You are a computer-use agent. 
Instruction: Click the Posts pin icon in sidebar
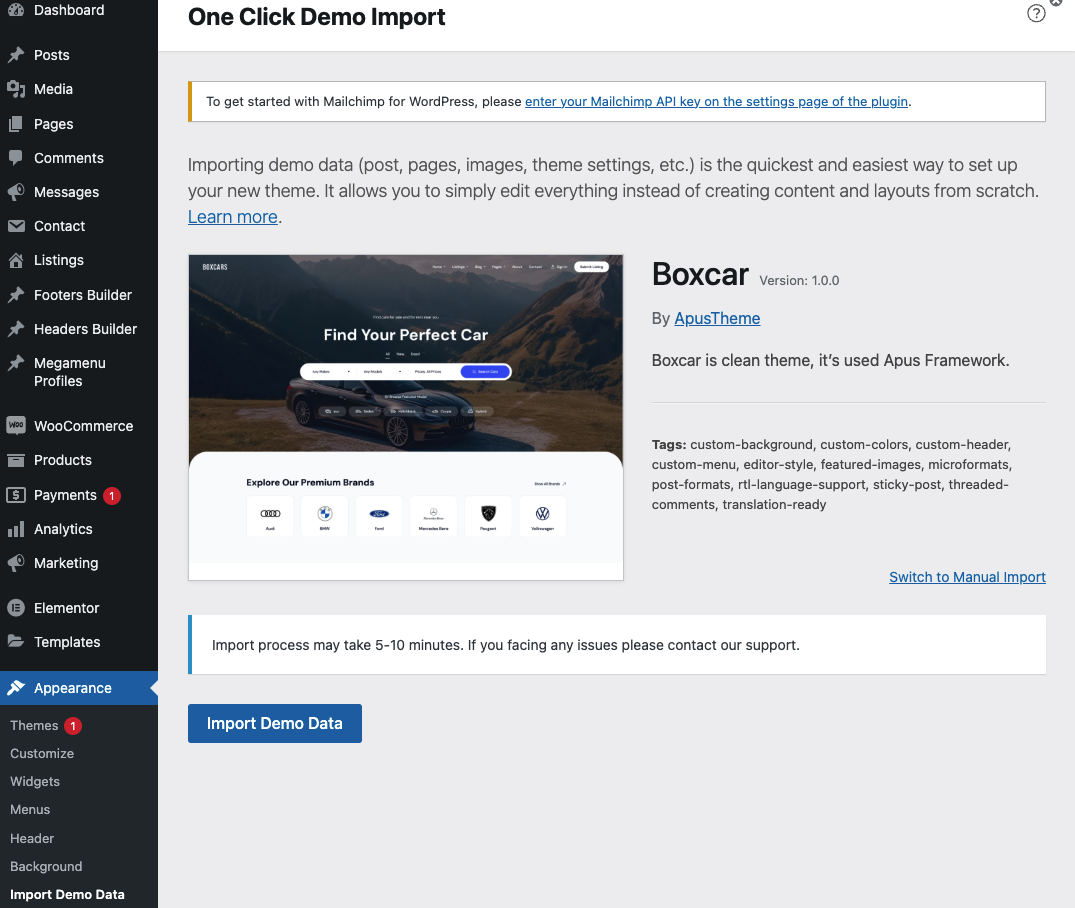click(16, 55)
